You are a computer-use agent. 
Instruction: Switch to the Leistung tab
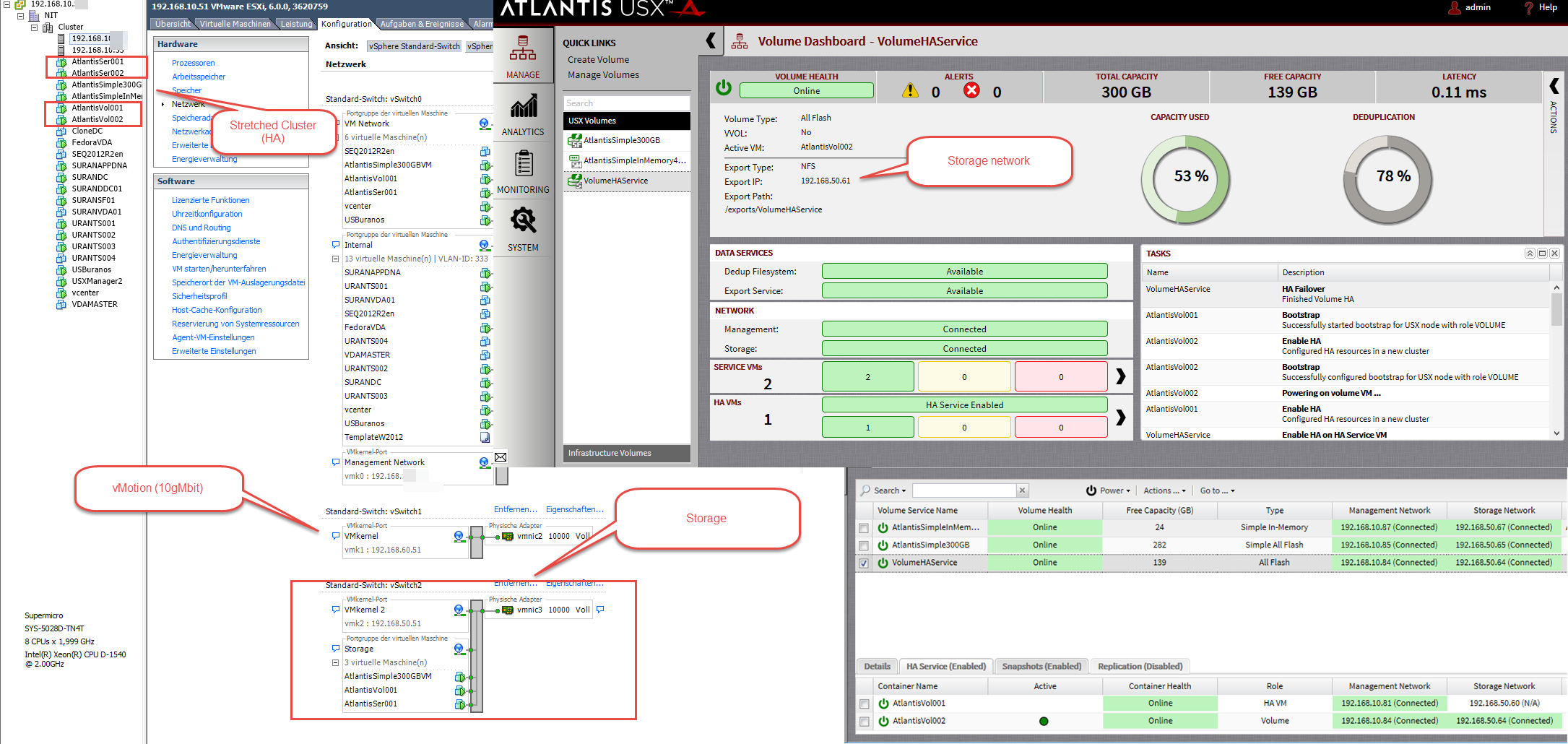tap(296, 24)
